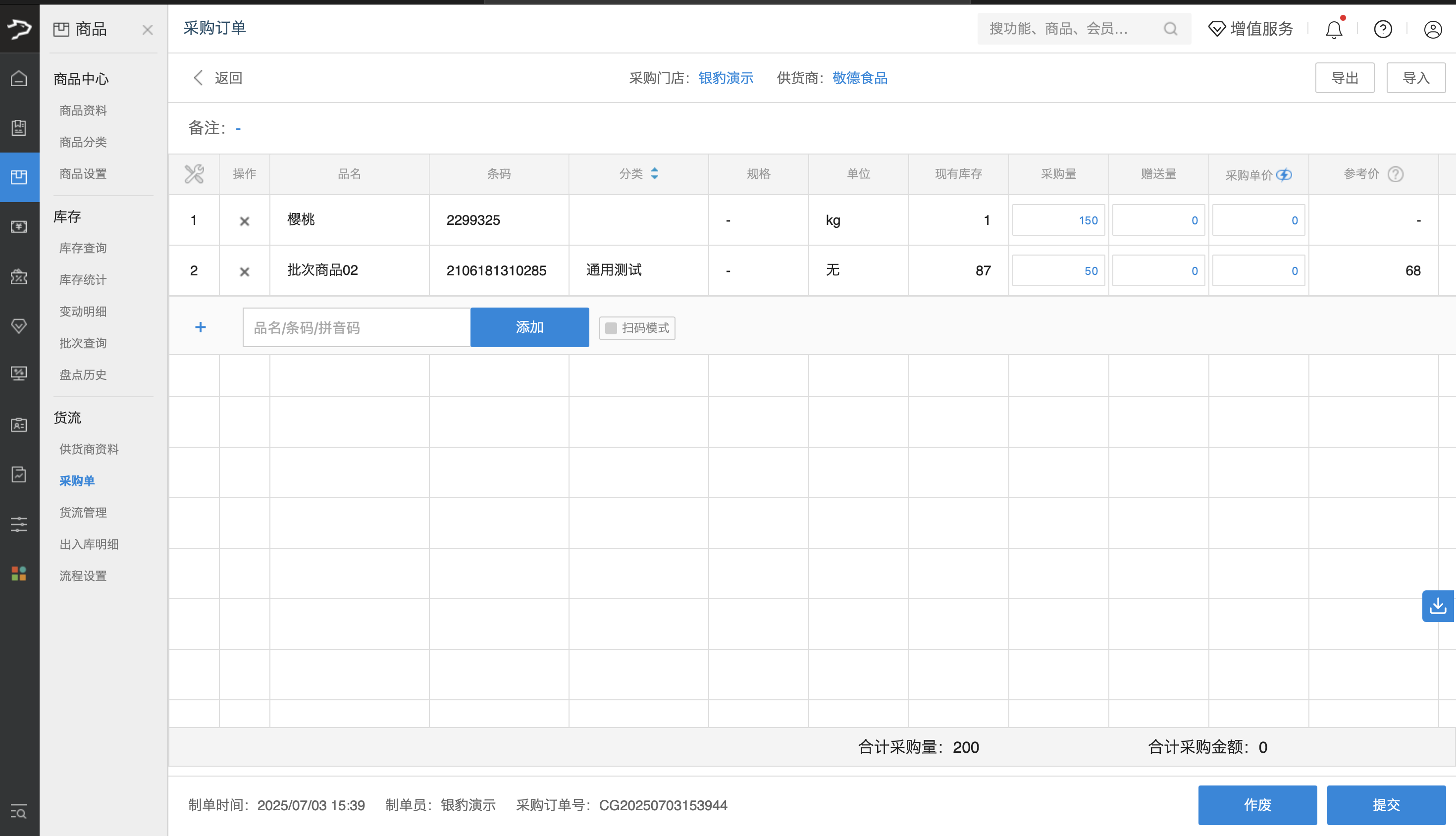Click the 品名/条码/拼音码 input field
This screenshot has height=836, width=1456.
click(356, 327)
